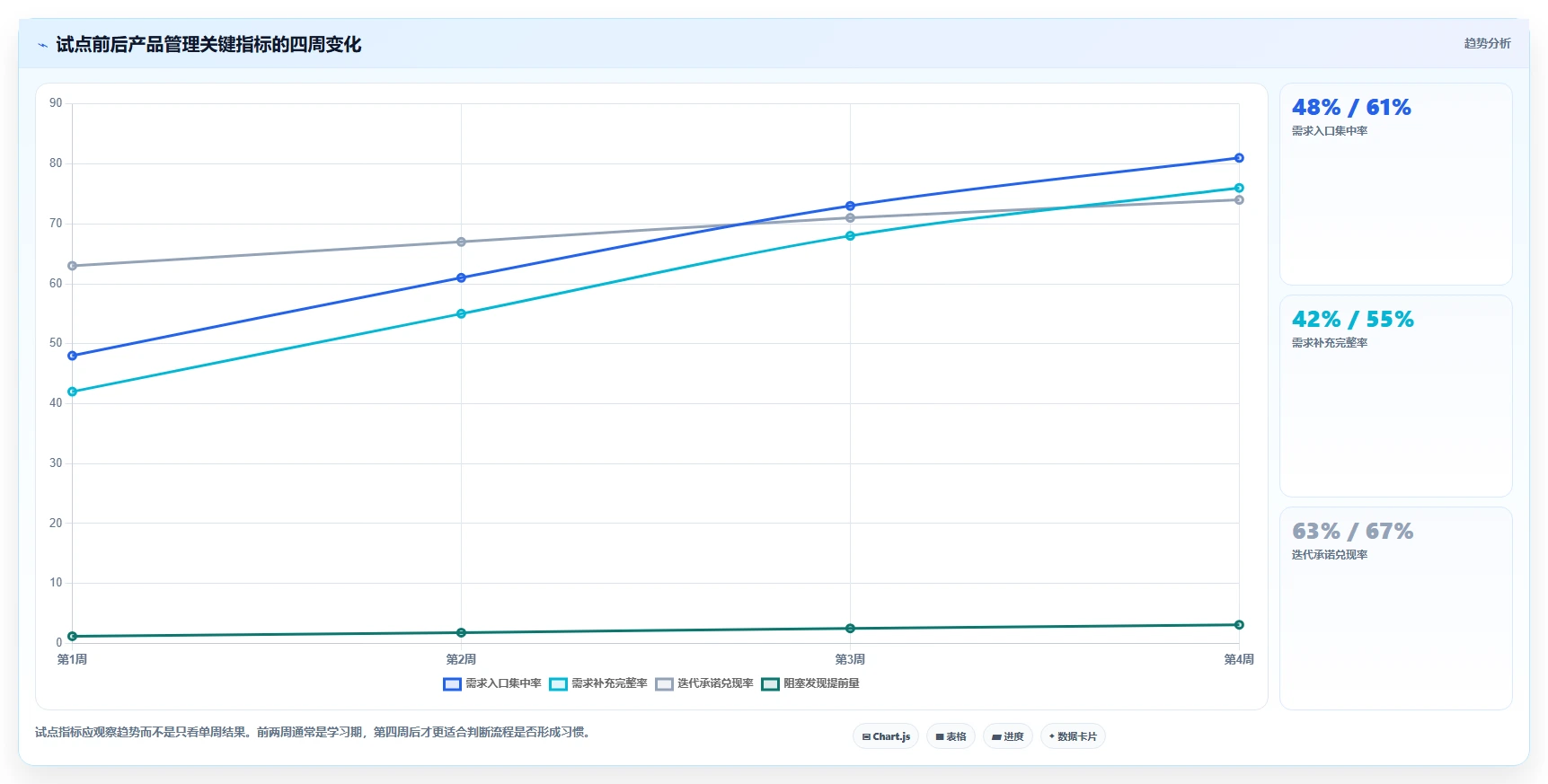Click the 90 y-axis tick label
The height and width of the screenshot is (784, 1548).
[56, 103]
